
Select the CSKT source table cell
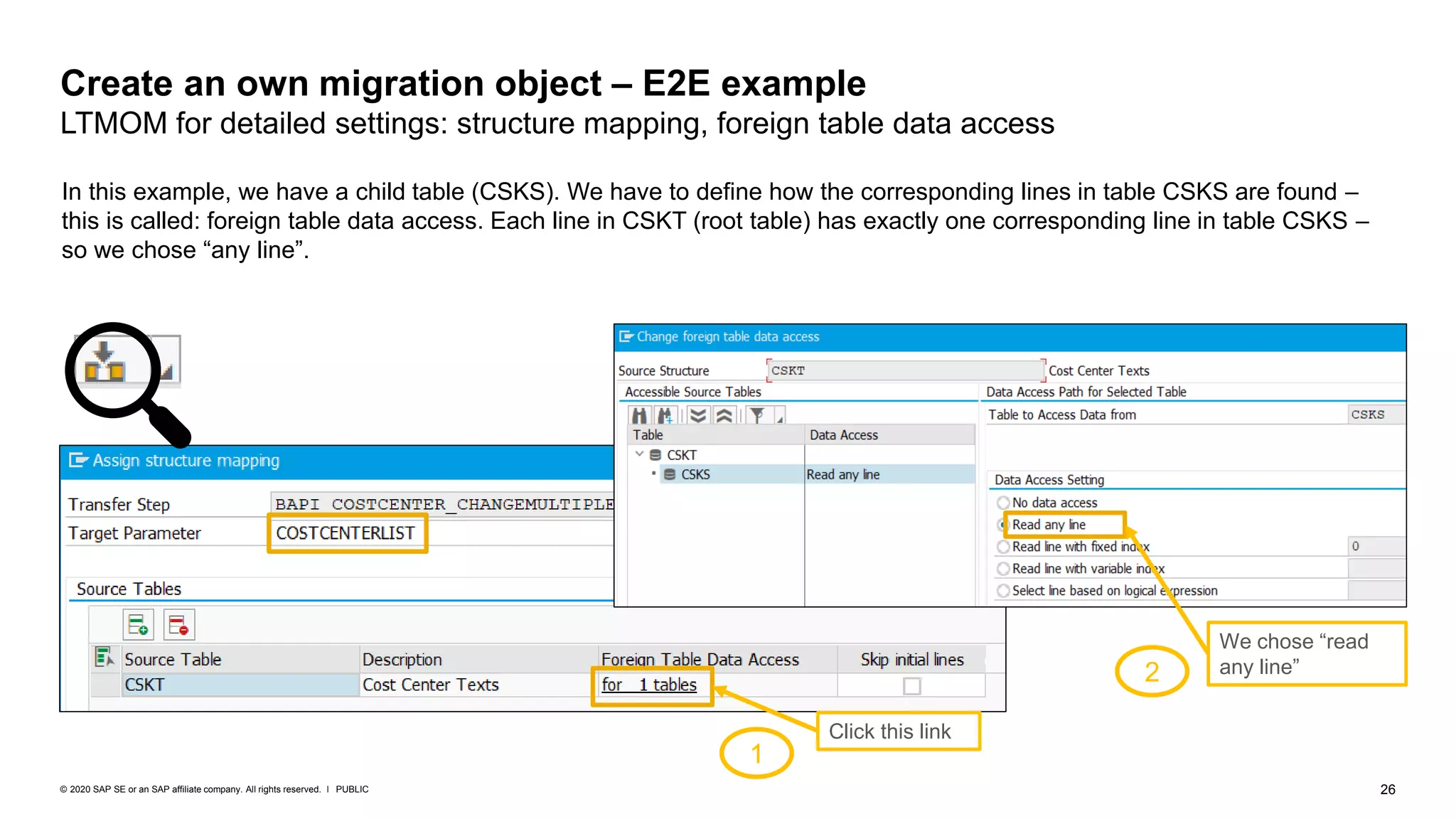pos(240,685)
